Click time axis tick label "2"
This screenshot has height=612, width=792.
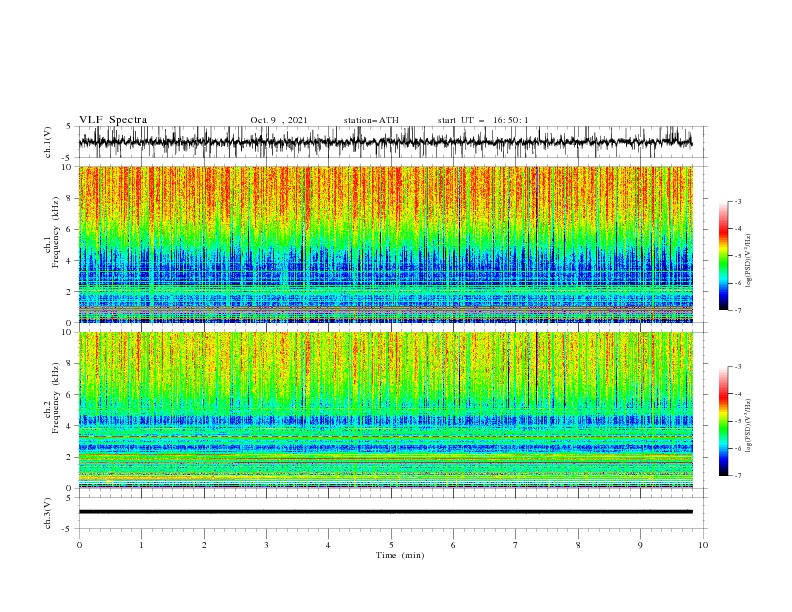(x=204, y=545)
